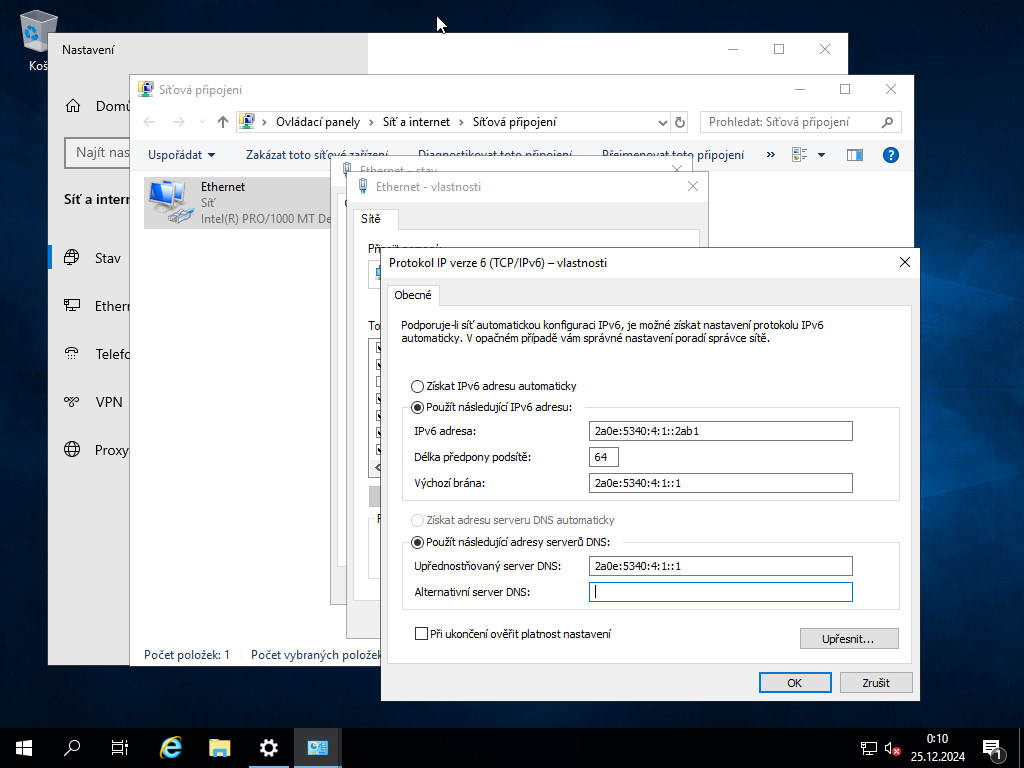Screen dimensions: 1024x768
Task: Click the Alternativní server DNS input field
Action: 720,591
